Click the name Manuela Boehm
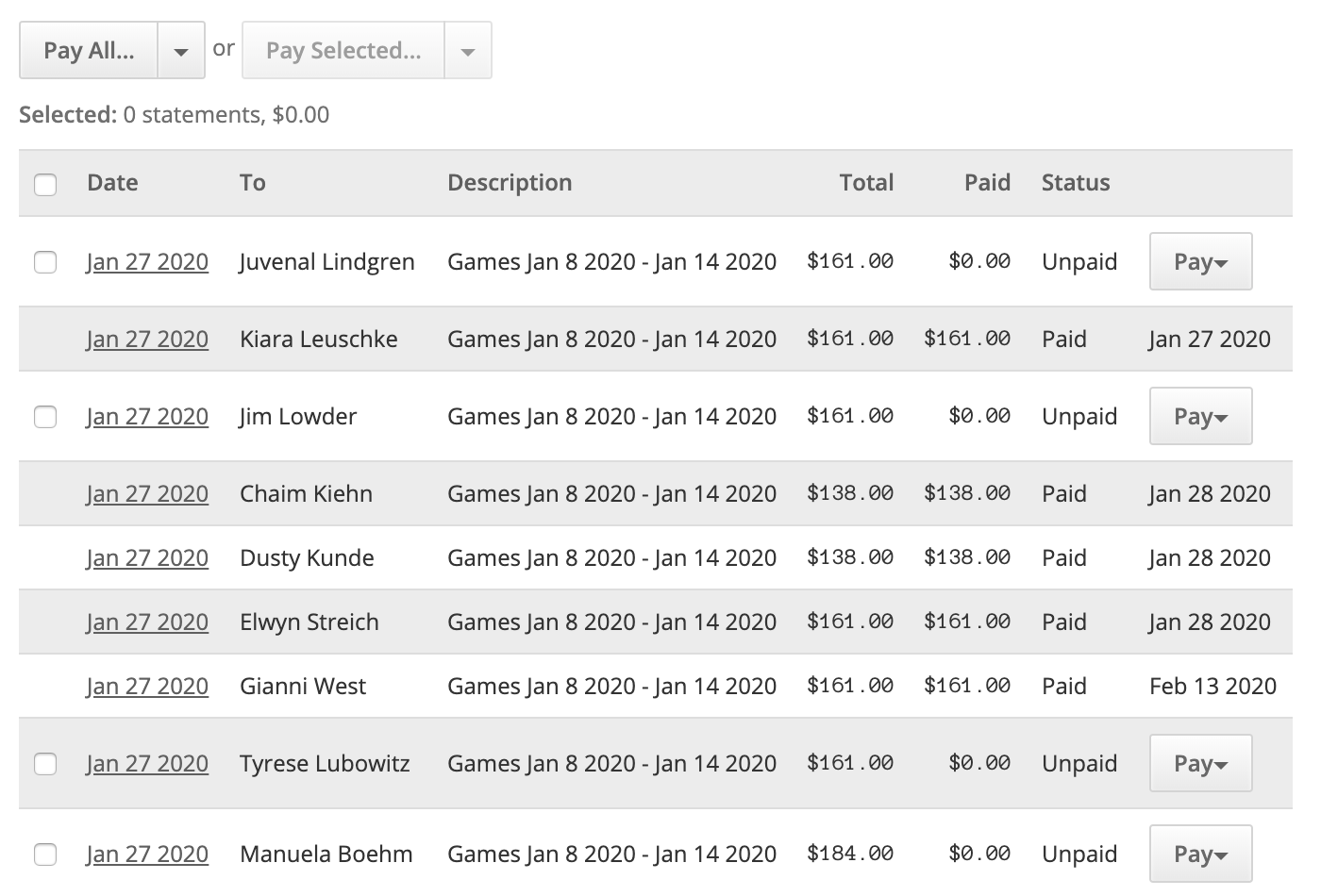The image size is (1321, 896). click(x=326, y=854)
